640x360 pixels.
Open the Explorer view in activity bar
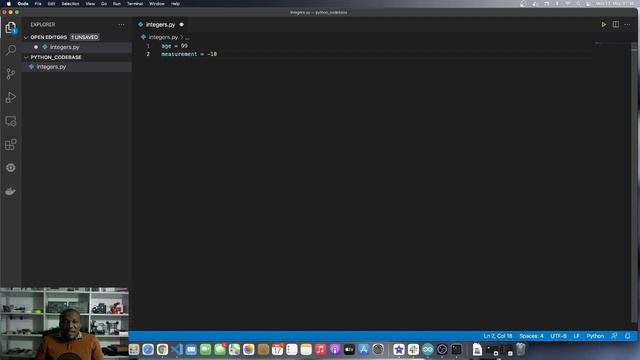click(11, 27)
